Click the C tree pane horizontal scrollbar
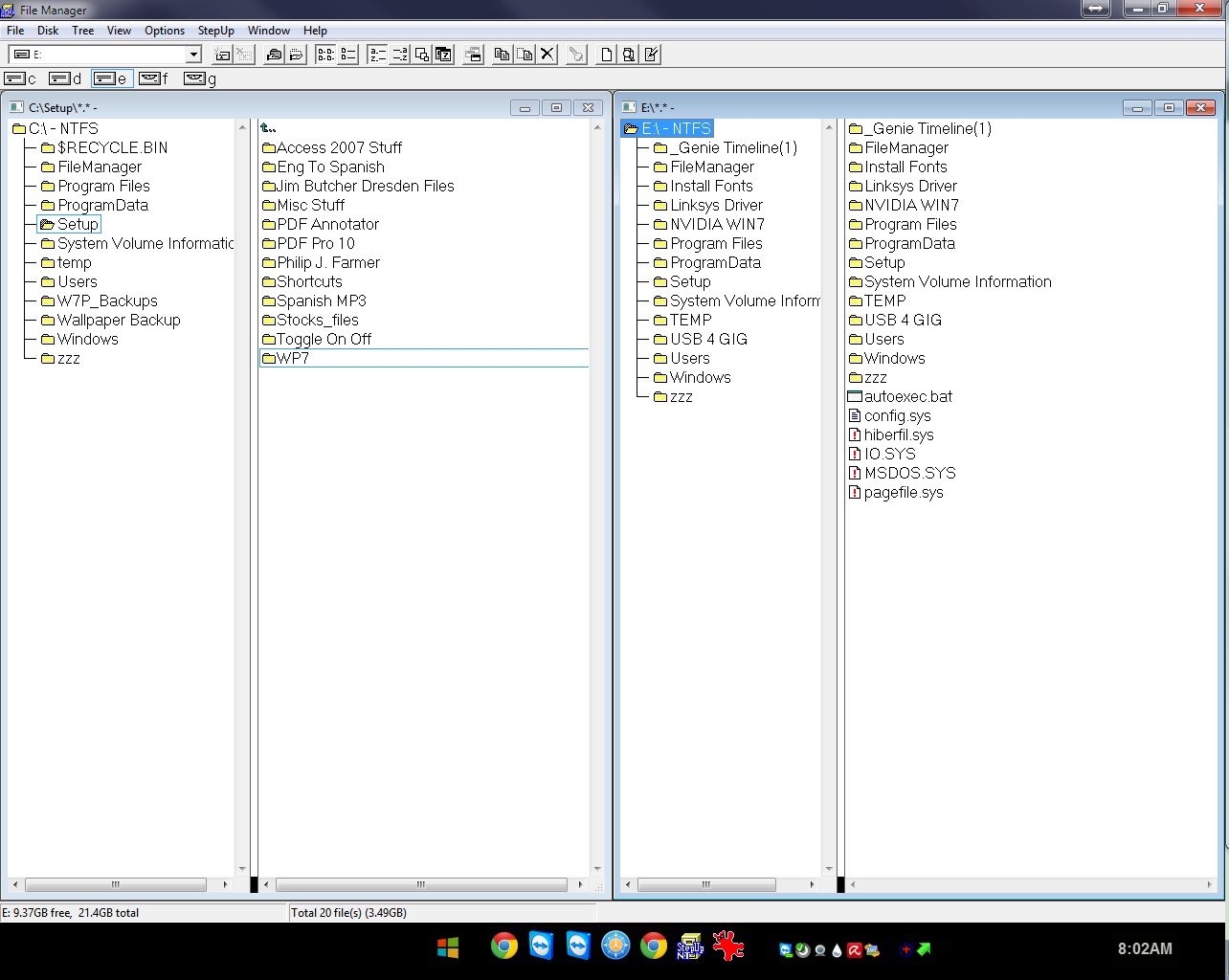Screen dimensions: 1229x980 click(120, 884)
